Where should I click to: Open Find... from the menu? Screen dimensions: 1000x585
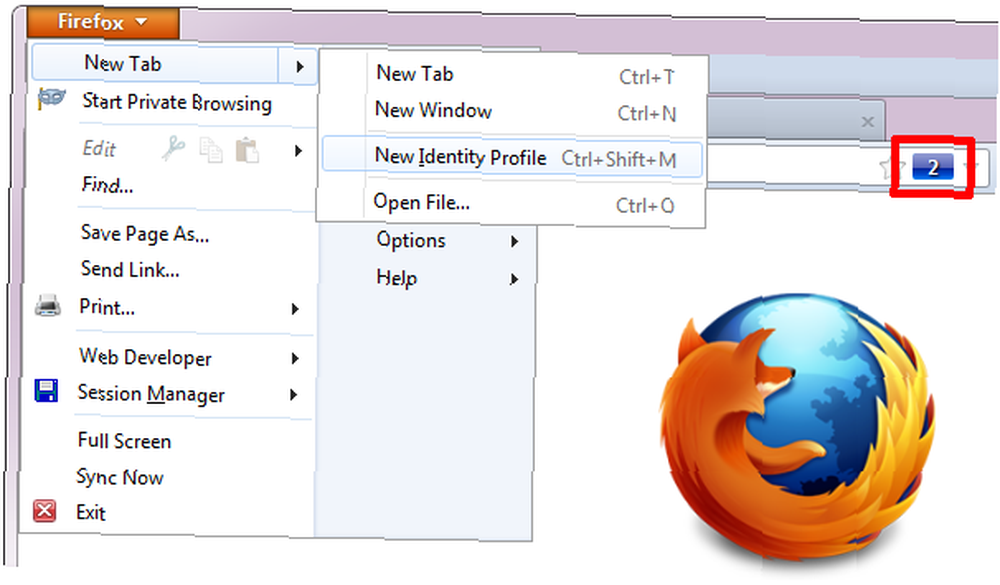tap(107, 185)
